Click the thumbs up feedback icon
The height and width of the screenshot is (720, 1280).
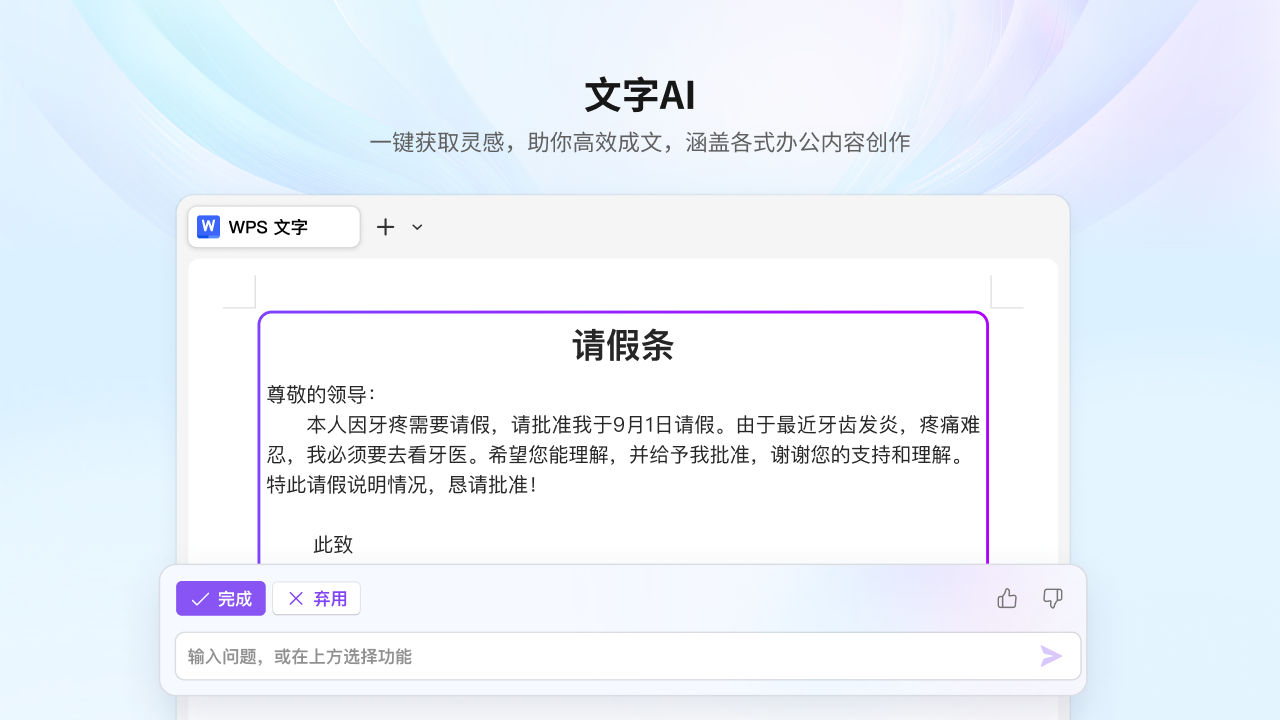point(1006,598)
